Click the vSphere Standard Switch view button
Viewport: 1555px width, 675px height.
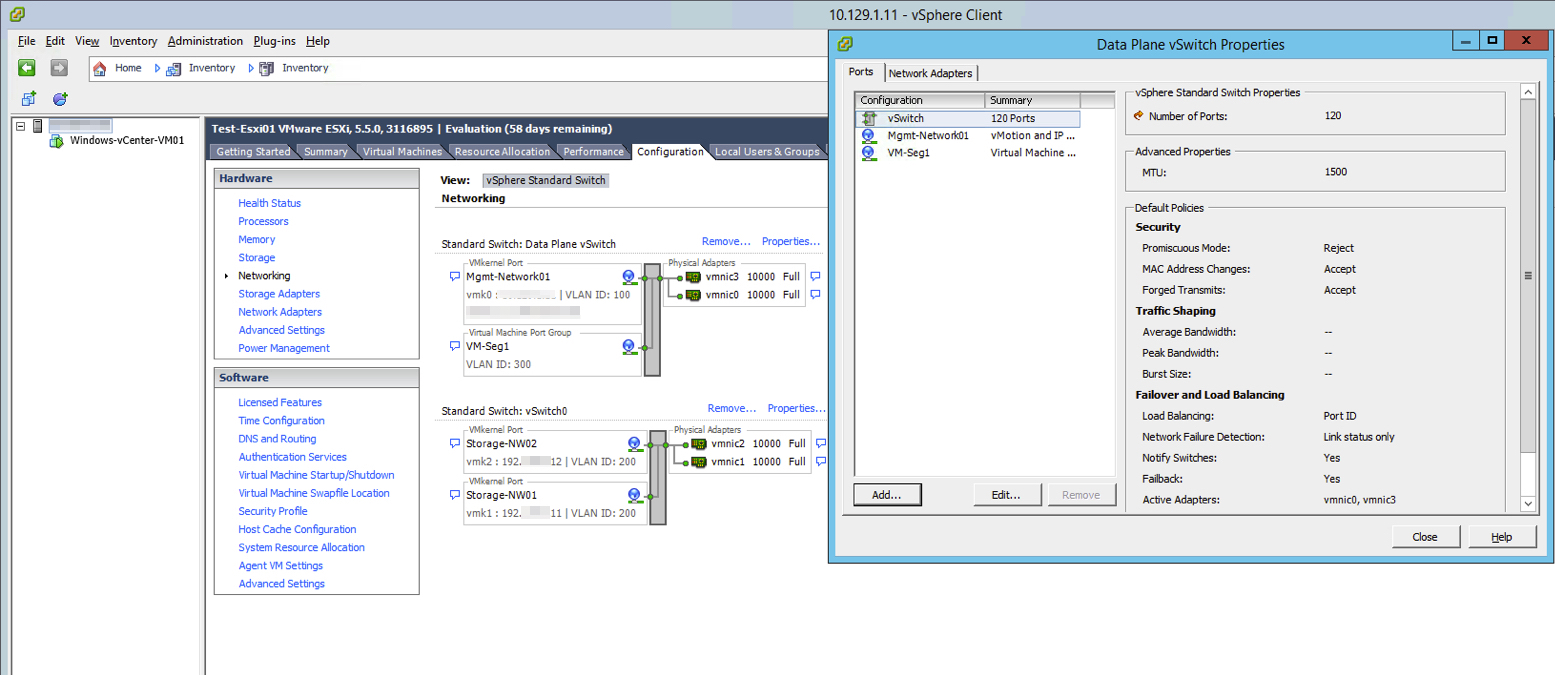pyautogui.click(x=545, y=180)
